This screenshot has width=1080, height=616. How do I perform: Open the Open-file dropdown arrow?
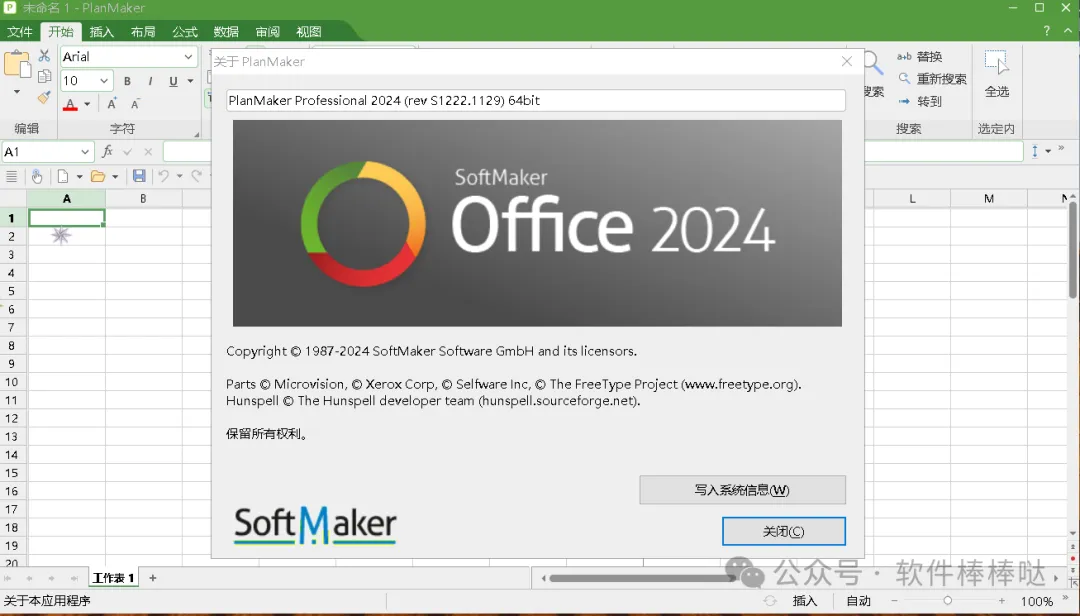[x=115, y=177]
